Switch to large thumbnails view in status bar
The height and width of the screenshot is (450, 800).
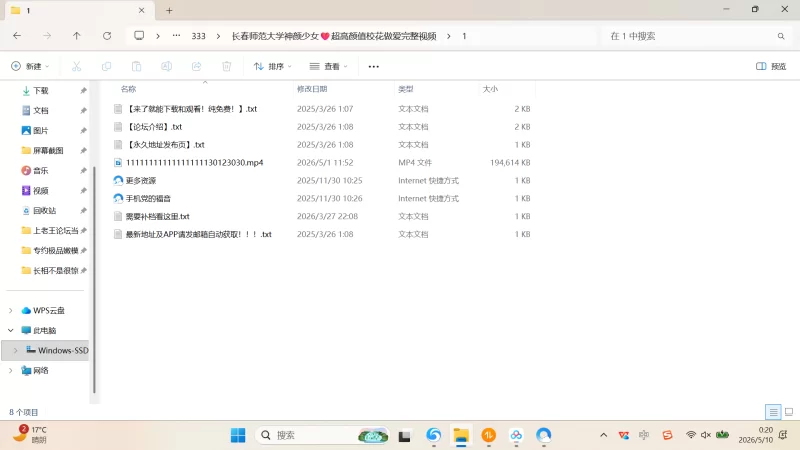point(789,412)
